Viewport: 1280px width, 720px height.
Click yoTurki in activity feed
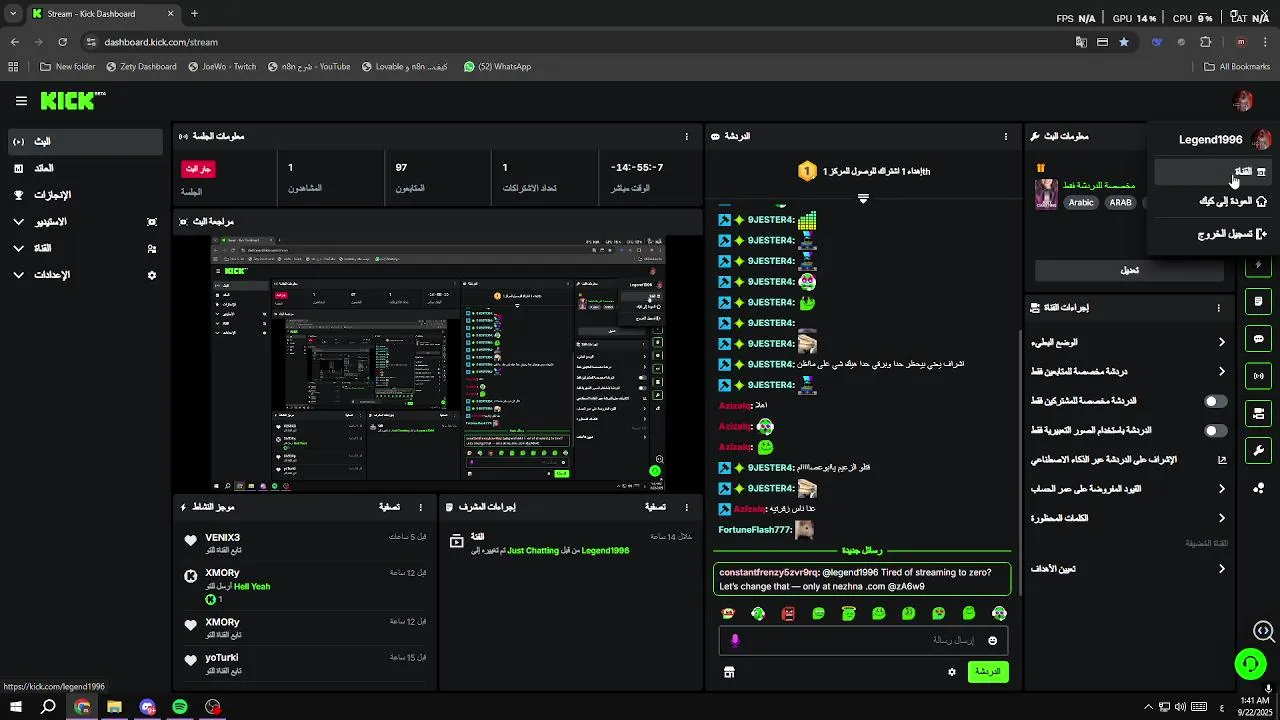[x=222, y=658]
